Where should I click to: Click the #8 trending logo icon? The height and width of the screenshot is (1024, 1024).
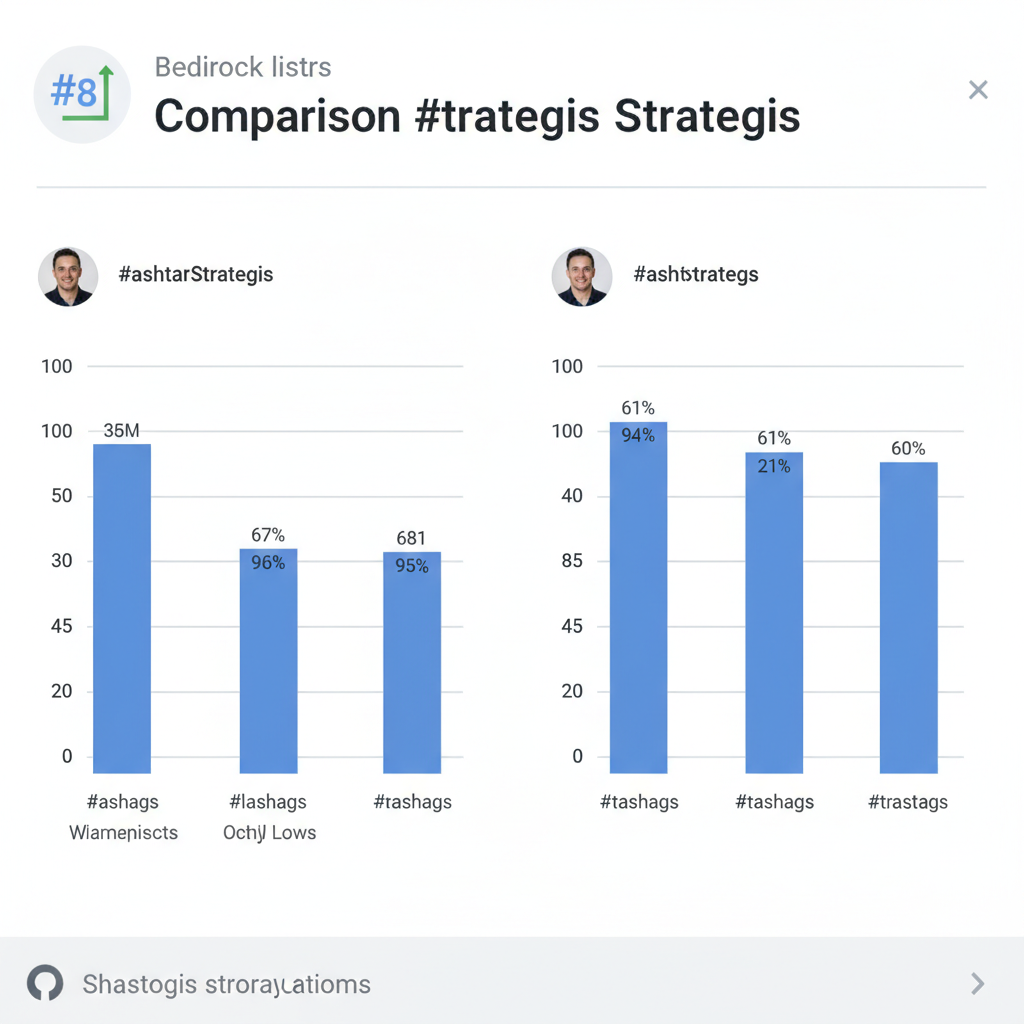(82, 95)
